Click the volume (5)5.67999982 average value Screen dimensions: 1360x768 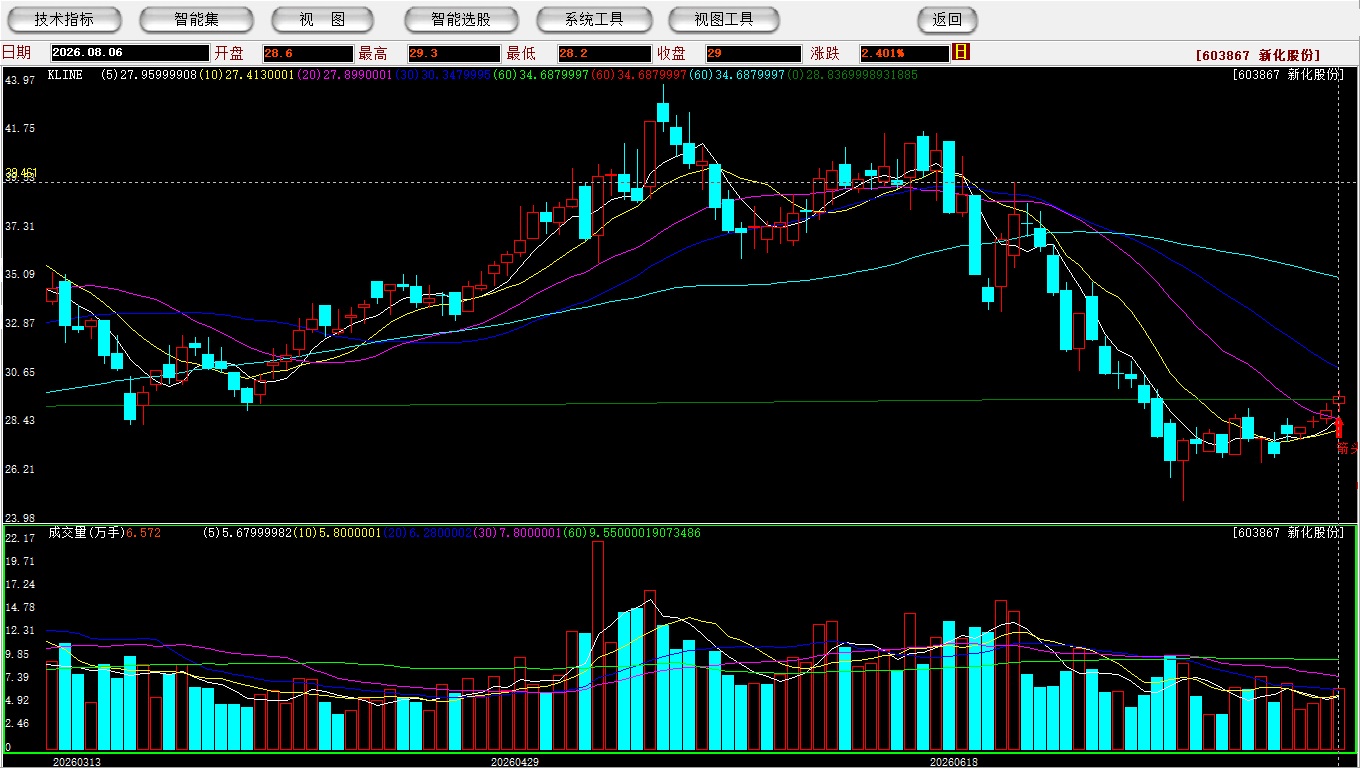click(248, 533)
